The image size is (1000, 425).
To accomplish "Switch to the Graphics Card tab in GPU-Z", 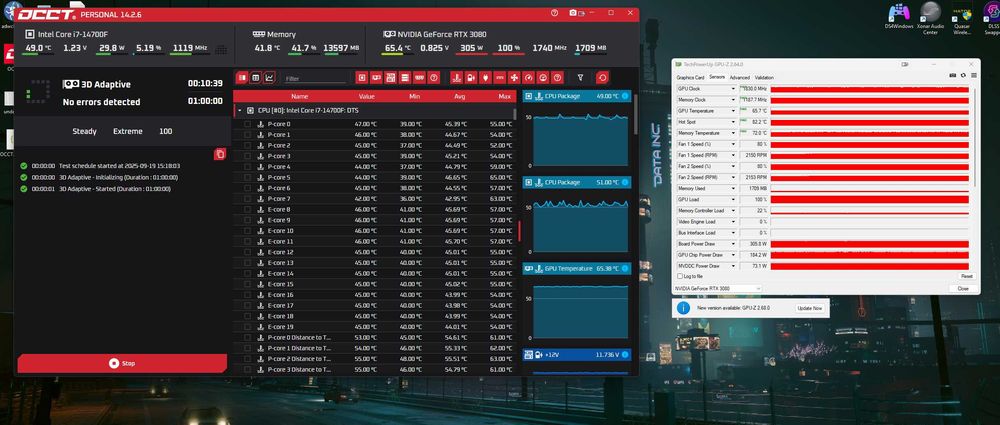I will tap(690, 77).
